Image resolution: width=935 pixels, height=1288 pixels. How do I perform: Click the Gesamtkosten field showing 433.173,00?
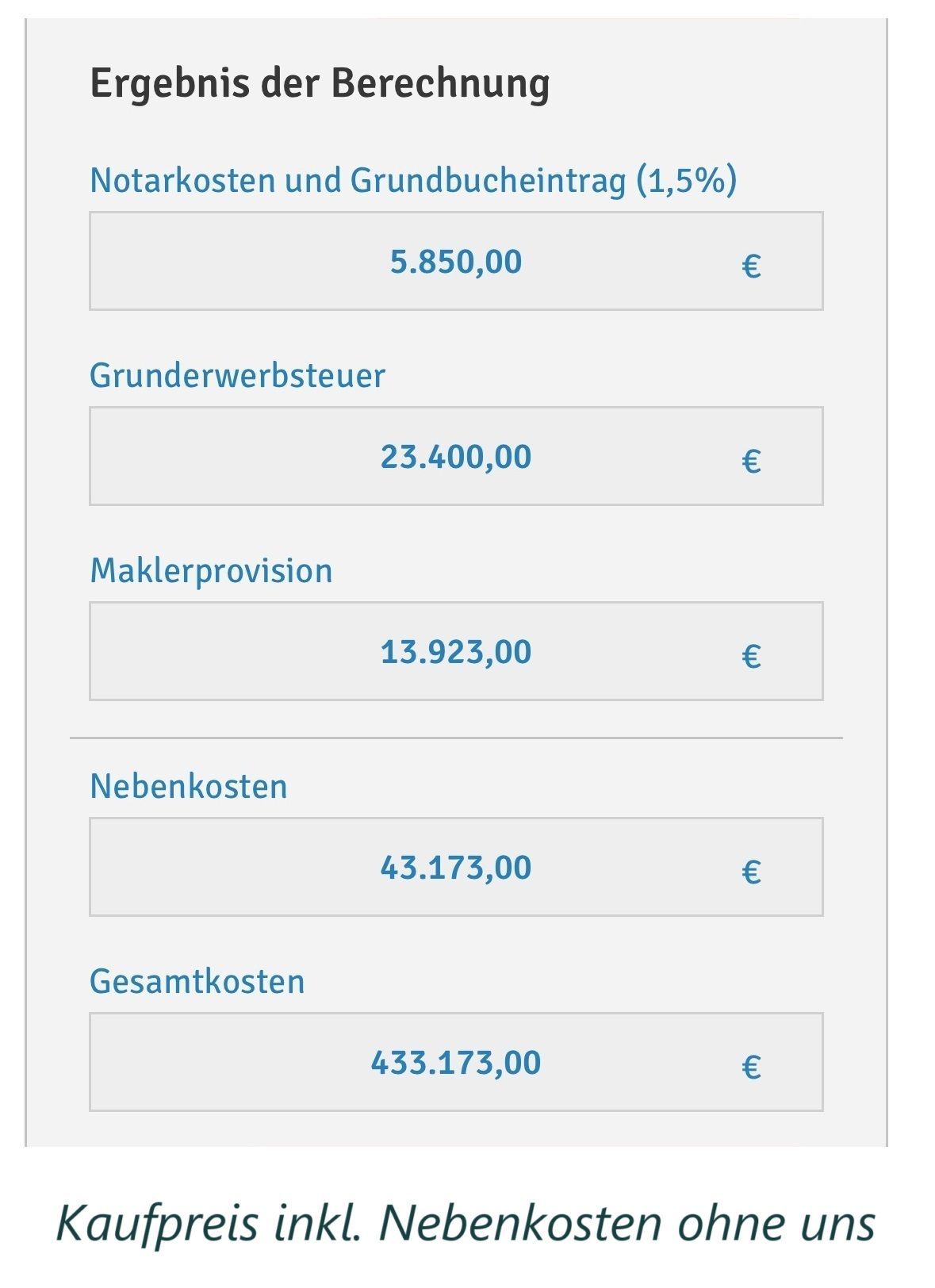coord(456,1062)
